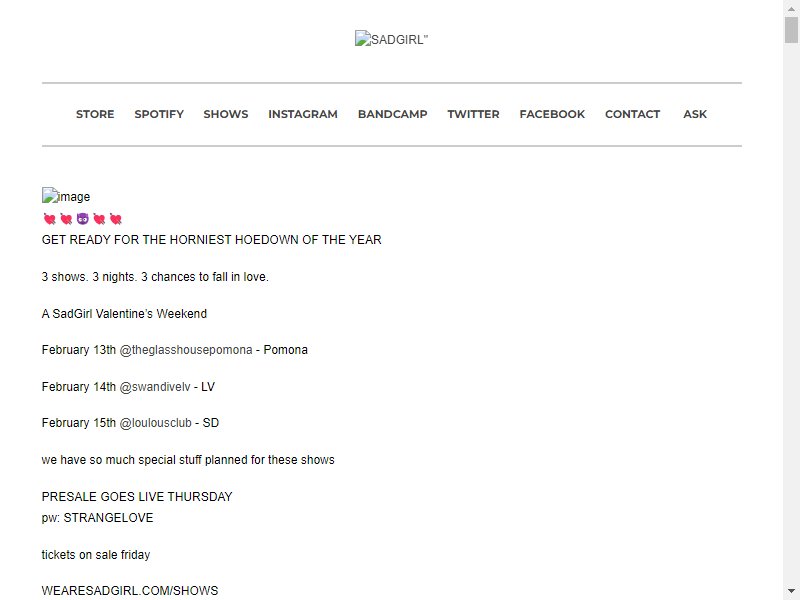Click the vertical scrollbar thumb
Image resolution: width=800 pixels, height=600 pixels.
coord(791,30)
